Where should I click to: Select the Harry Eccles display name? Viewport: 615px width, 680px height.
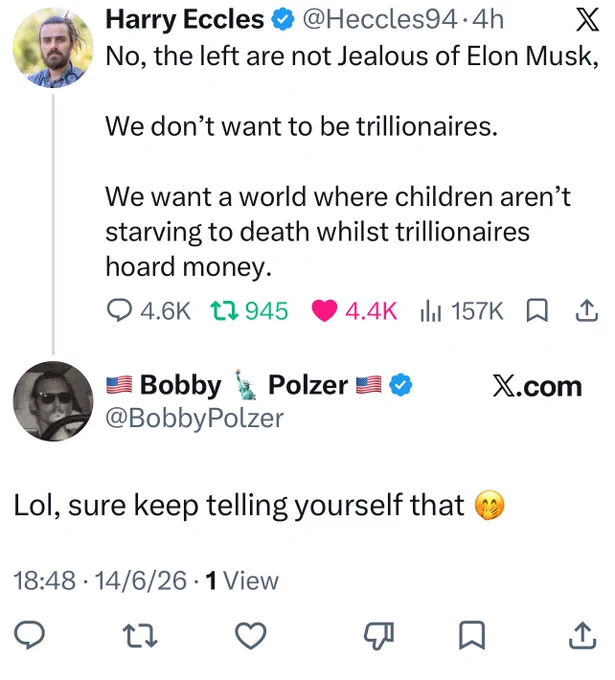[x=185, y=20]
